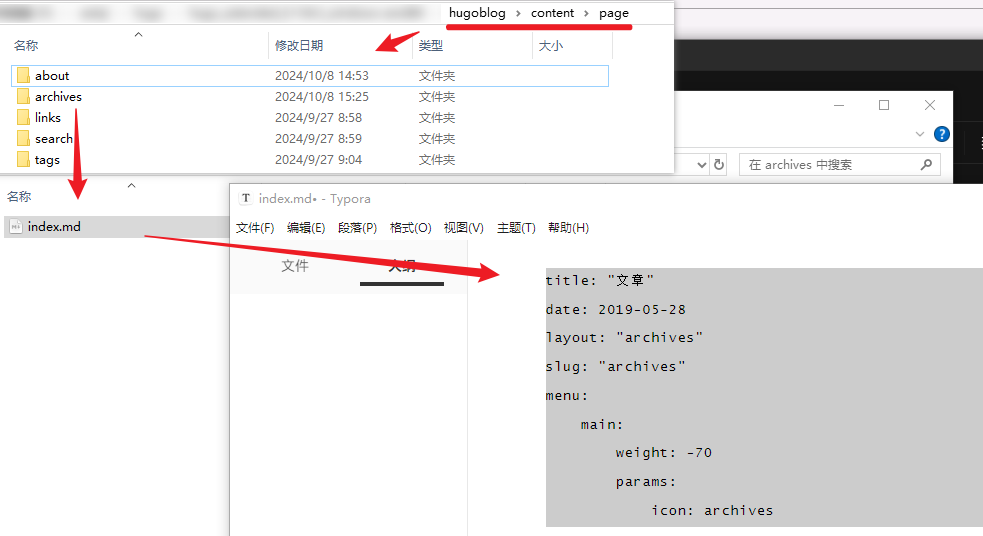Click the search box 在 archives 中搜索
Screen dimensions: 983x536
tap(839, 165)
